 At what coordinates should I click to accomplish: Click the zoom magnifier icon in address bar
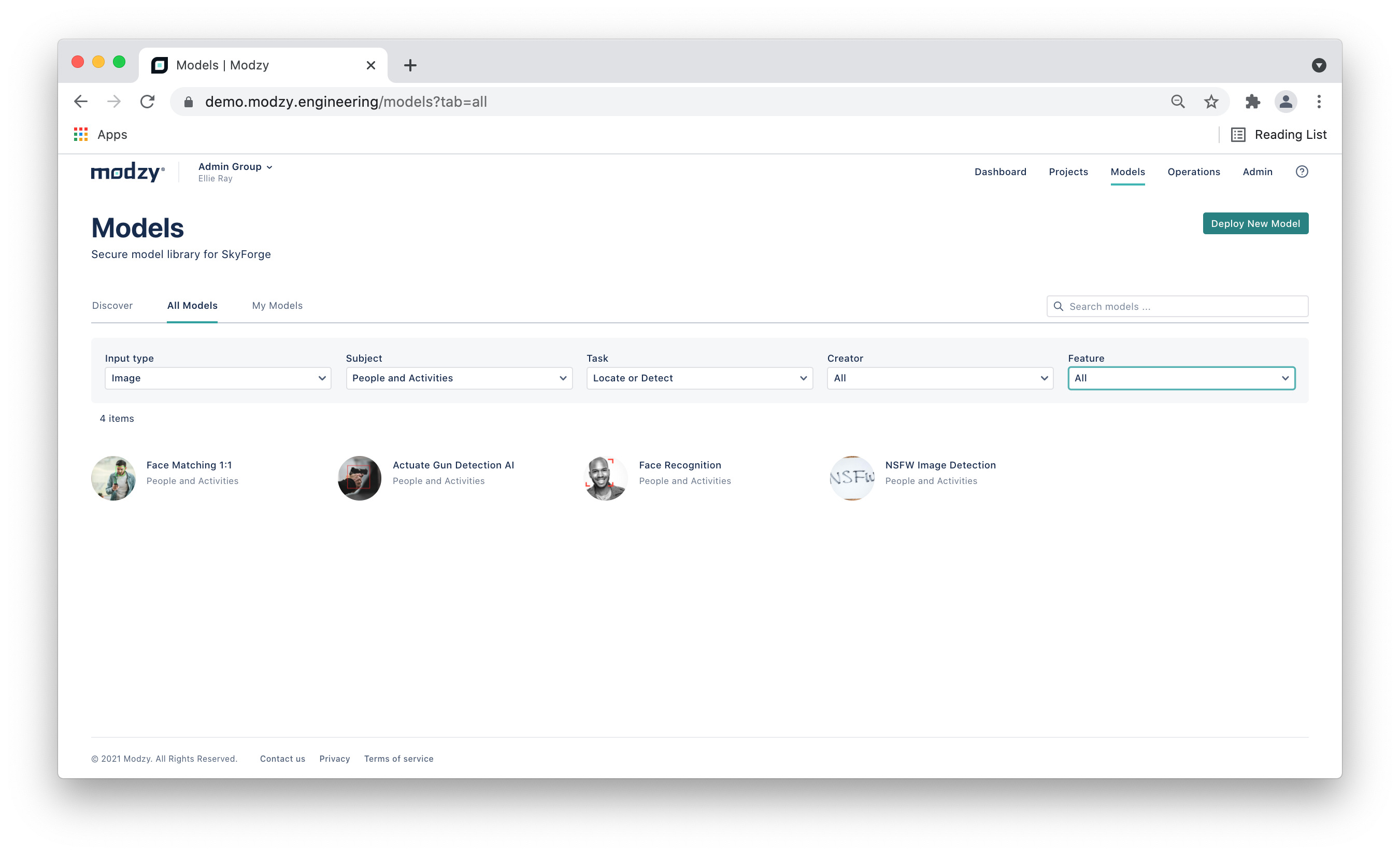(1178, 102)
